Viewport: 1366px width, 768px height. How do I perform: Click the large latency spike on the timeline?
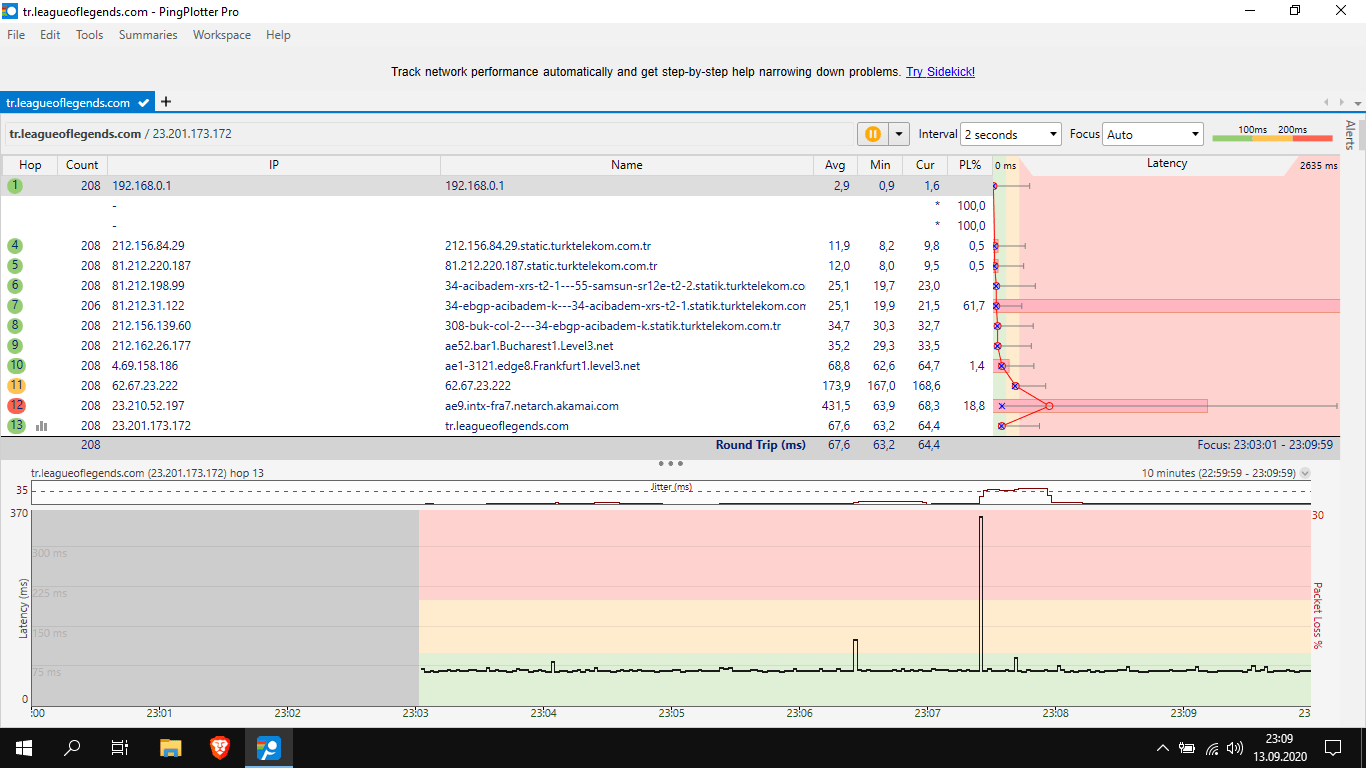pyautogui.click(x=981, y=594)
